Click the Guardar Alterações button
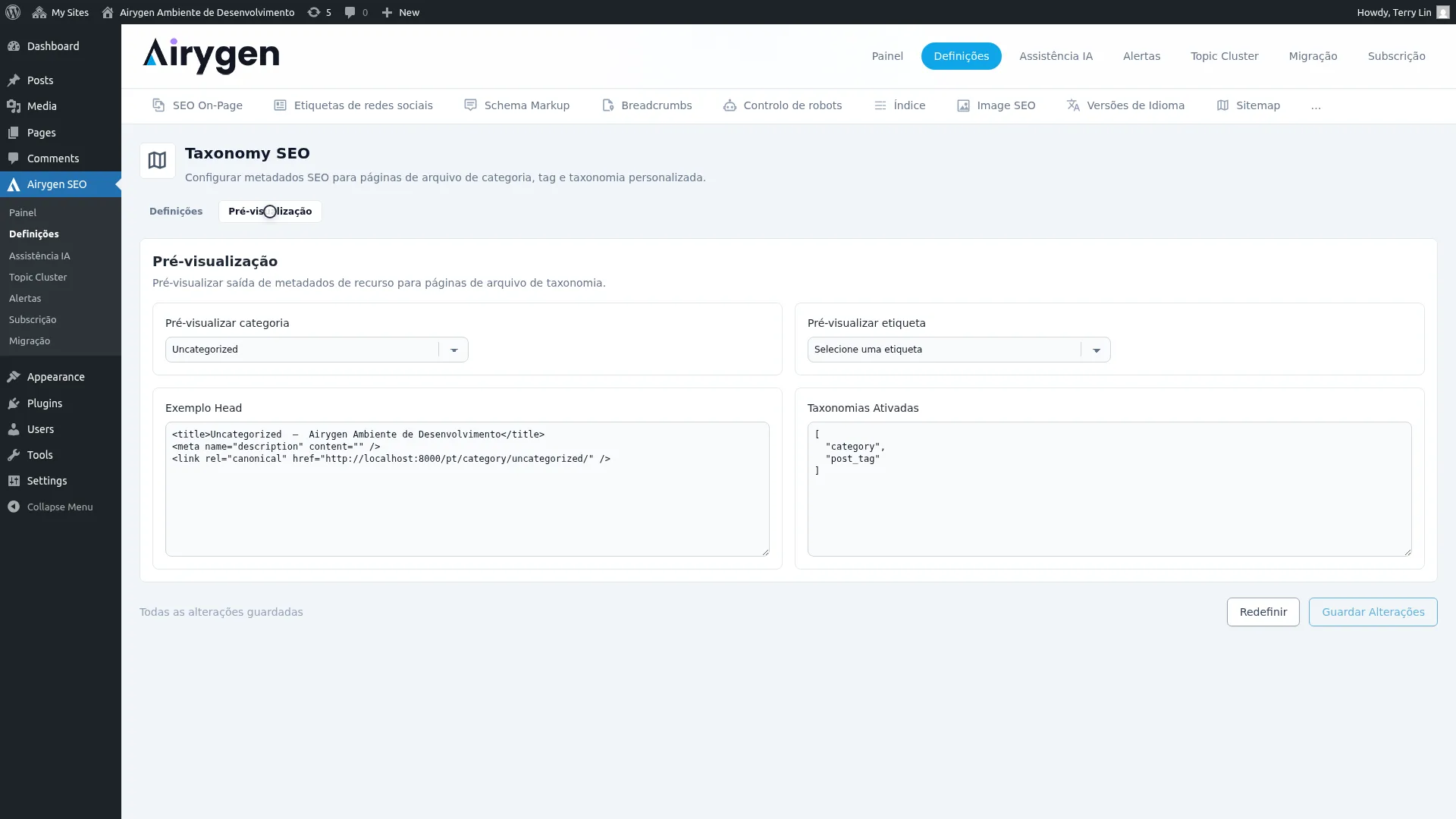Viewport: 1456px width, 819px height. tap(1373, 612)
